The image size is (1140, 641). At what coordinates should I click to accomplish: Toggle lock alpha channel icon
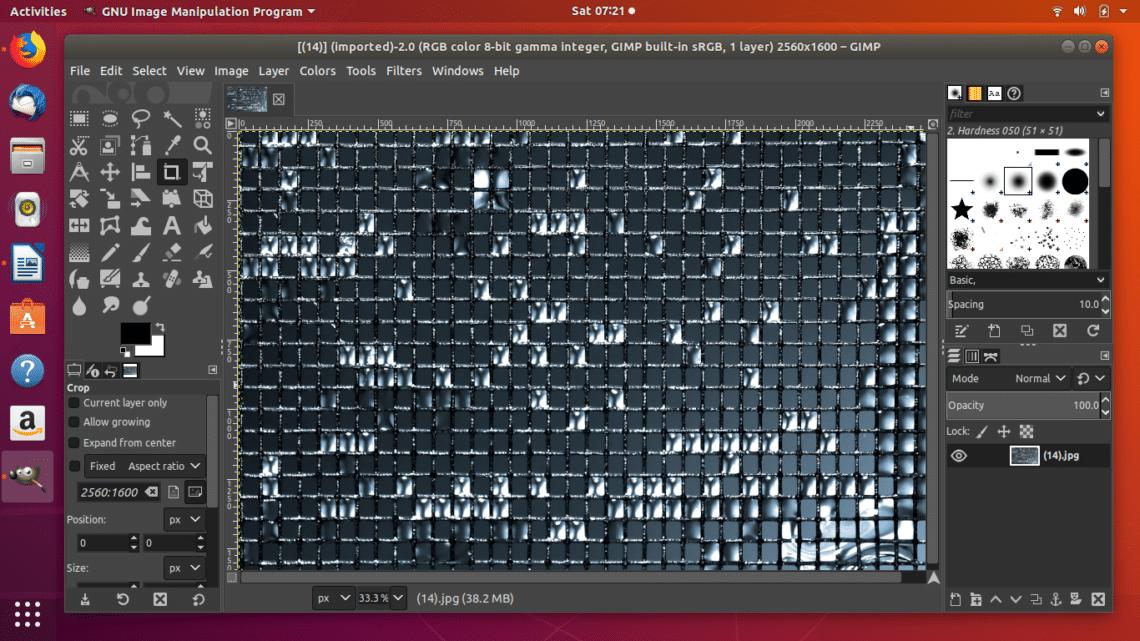1027,432
